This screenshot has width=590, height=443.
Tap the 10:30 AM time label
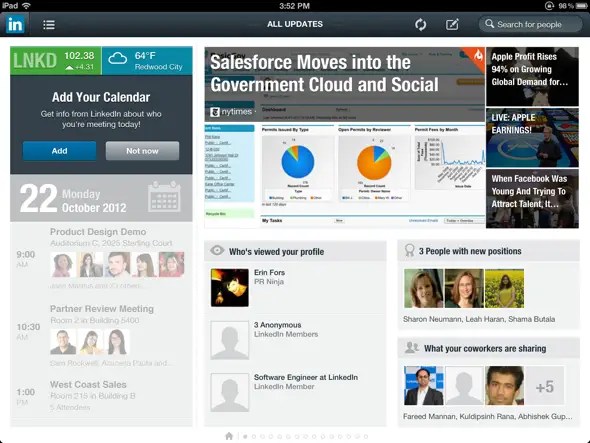pyautogui.click(x=28, y=331)
